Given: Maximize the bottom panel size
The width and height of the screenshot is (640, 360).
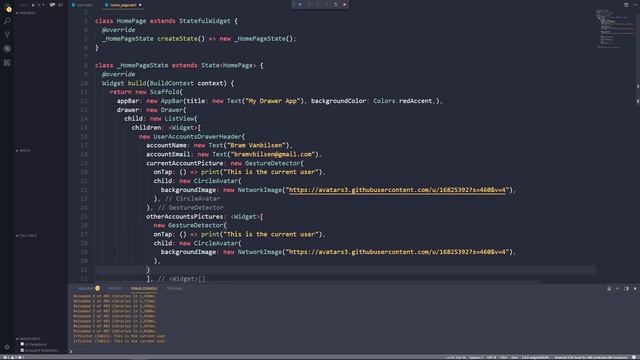Looking at the screenshot, I should click(x=618, y=289).
